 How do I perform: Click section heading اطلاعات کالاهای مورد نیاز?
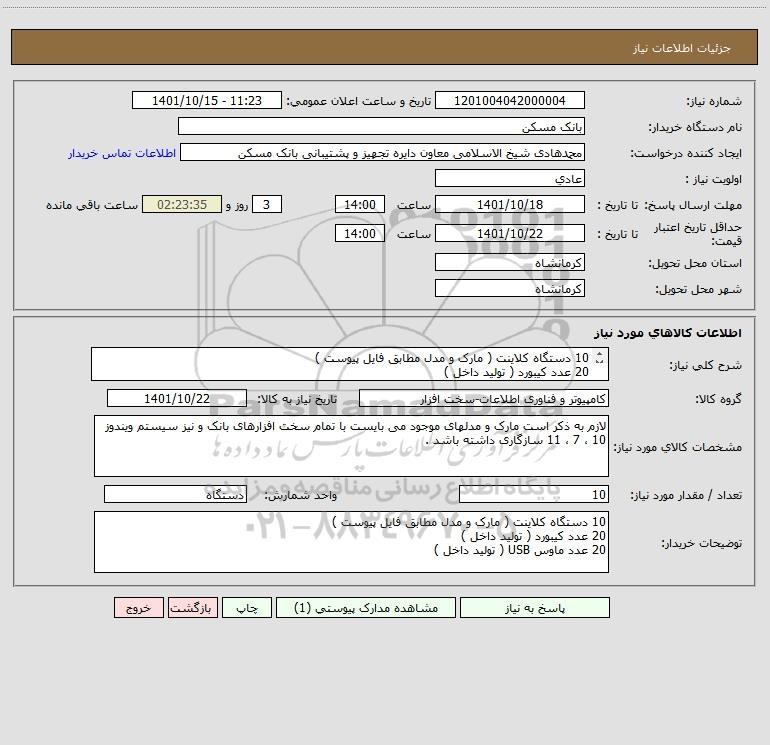[x=668, y=333]
